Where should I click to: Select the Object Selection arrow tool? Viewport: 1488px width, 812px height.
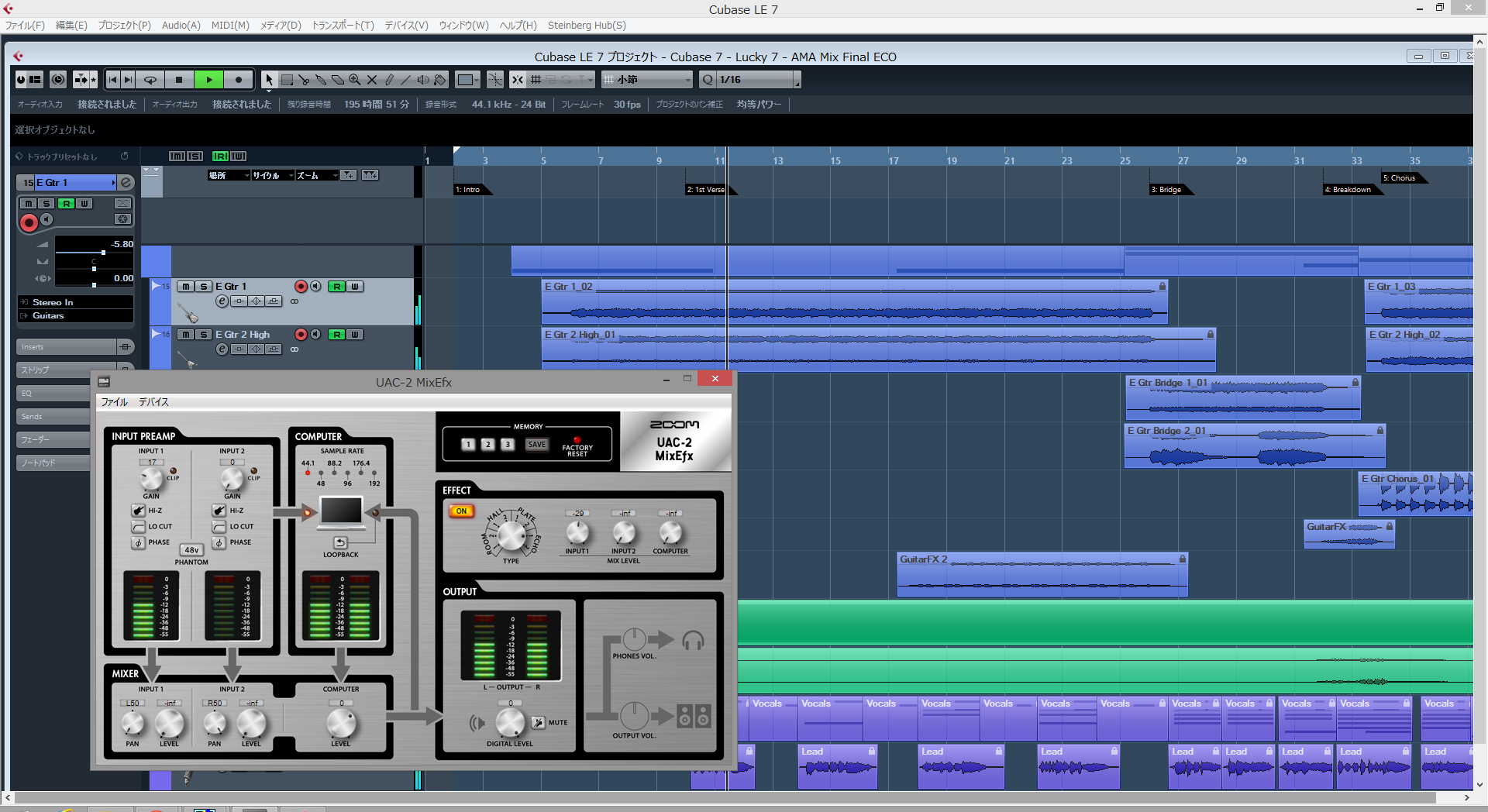tap(269, 80)
